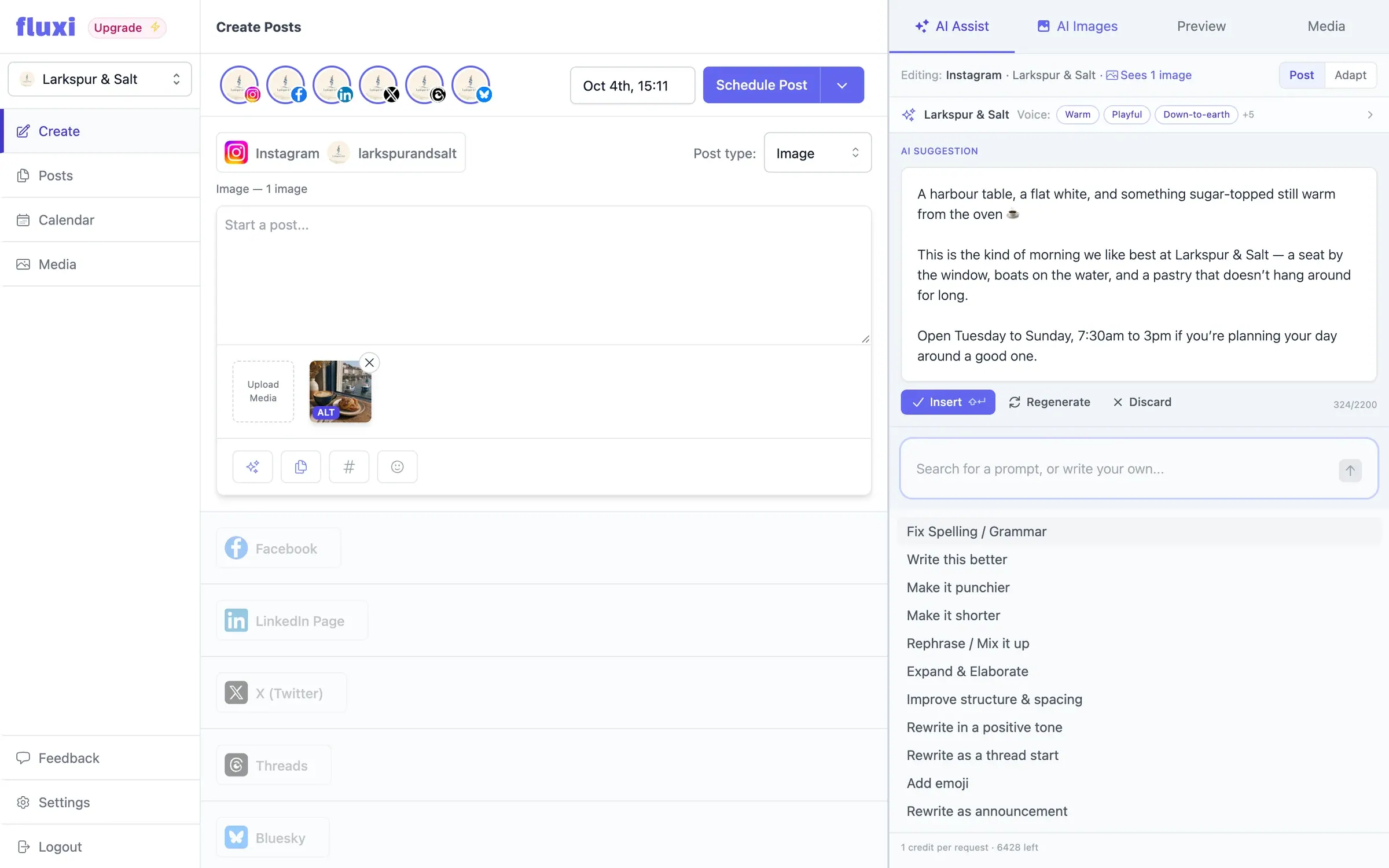Click the AI sparkle icon in composer toolbar

pyautogui.click(x=252, y=466)
